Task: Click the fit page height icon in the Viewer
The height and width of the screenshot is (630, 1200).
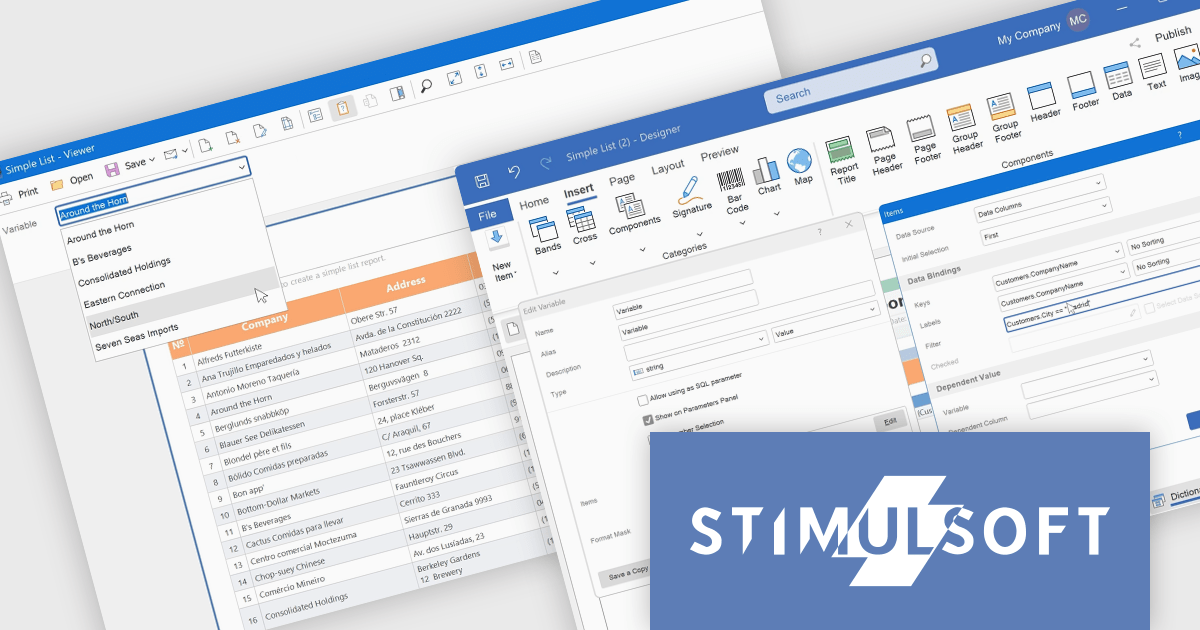Action: (x=480, y=71)
